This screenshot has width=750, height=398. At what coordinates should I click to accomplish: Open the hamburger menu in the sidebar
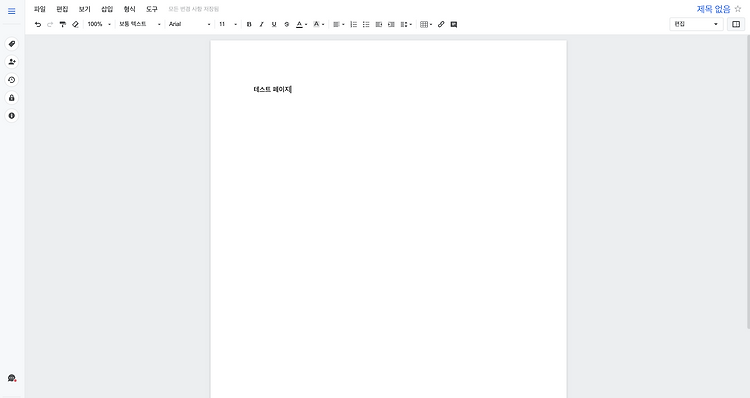click(11, 11)
